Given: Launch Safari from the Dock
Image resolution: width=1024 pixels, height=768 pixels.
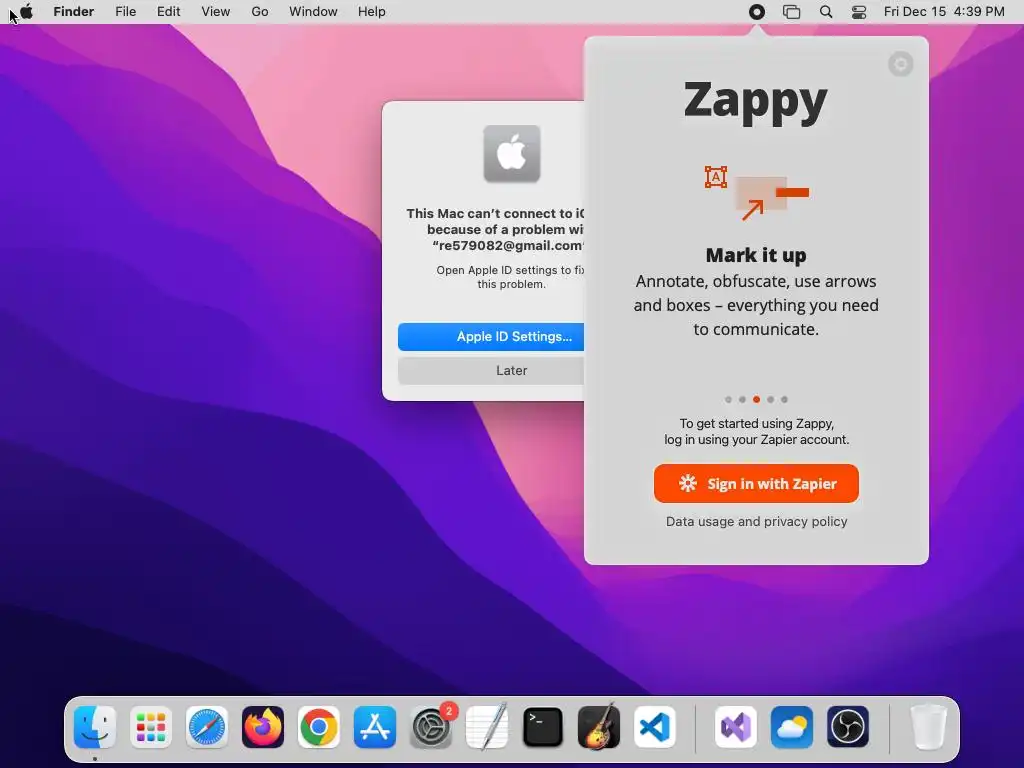Looking at the screenshot, I should click(207, 727).
